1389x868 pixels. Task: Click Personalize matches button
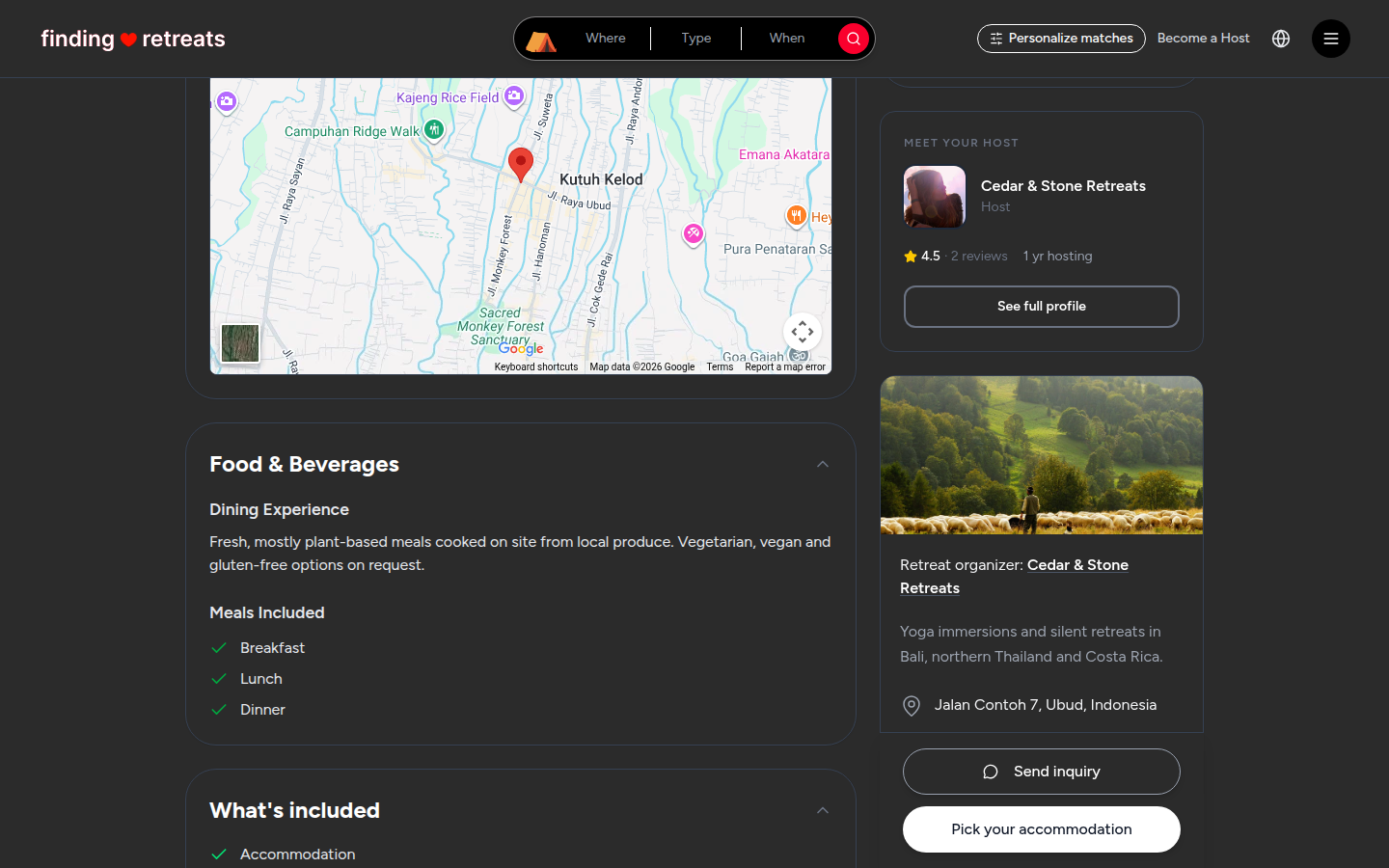[1061, 39]
